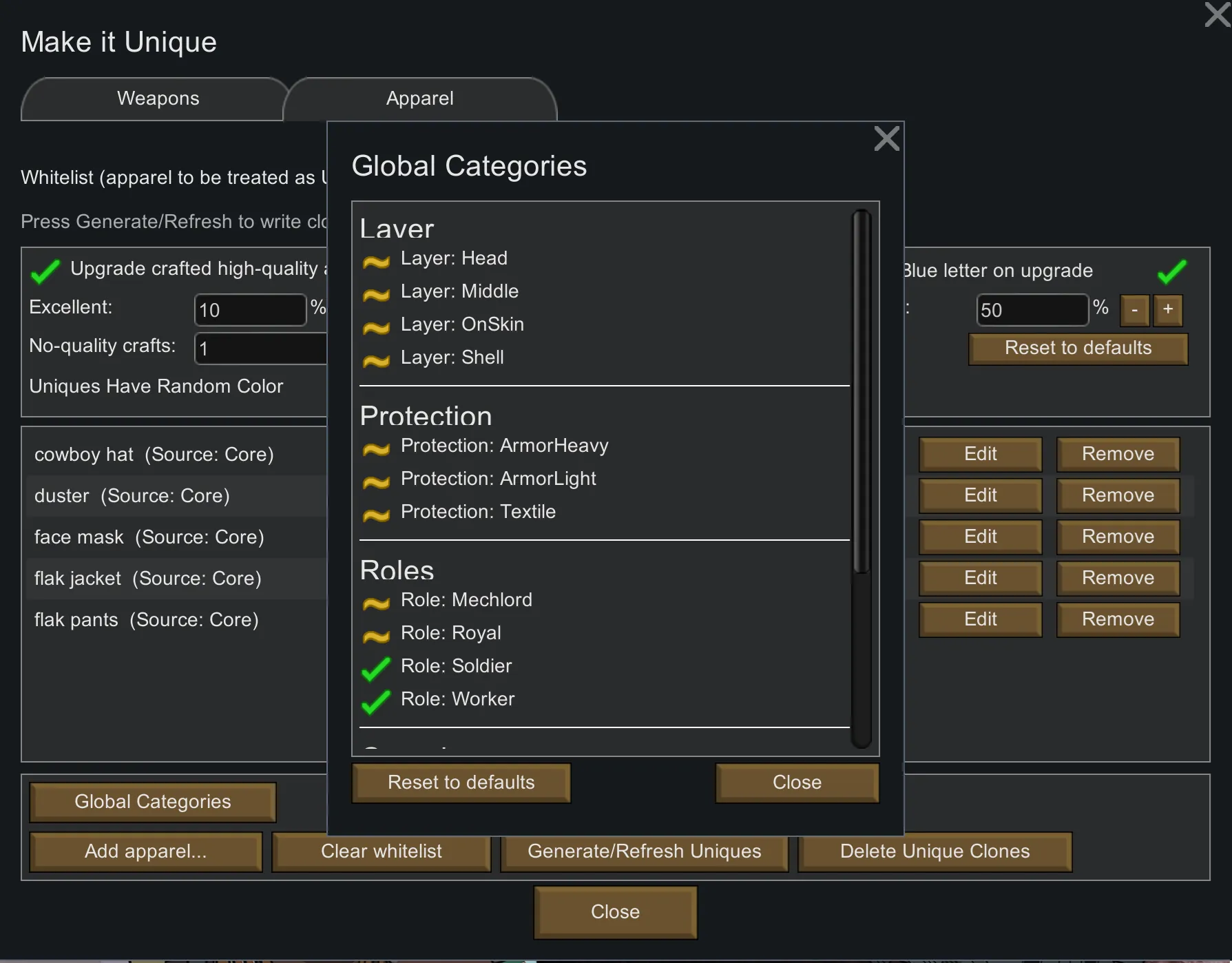Disable the Role: Worker category
The width and height of the screenshot is (1232, 963).
pyautogui.click(x=376, y=701)
